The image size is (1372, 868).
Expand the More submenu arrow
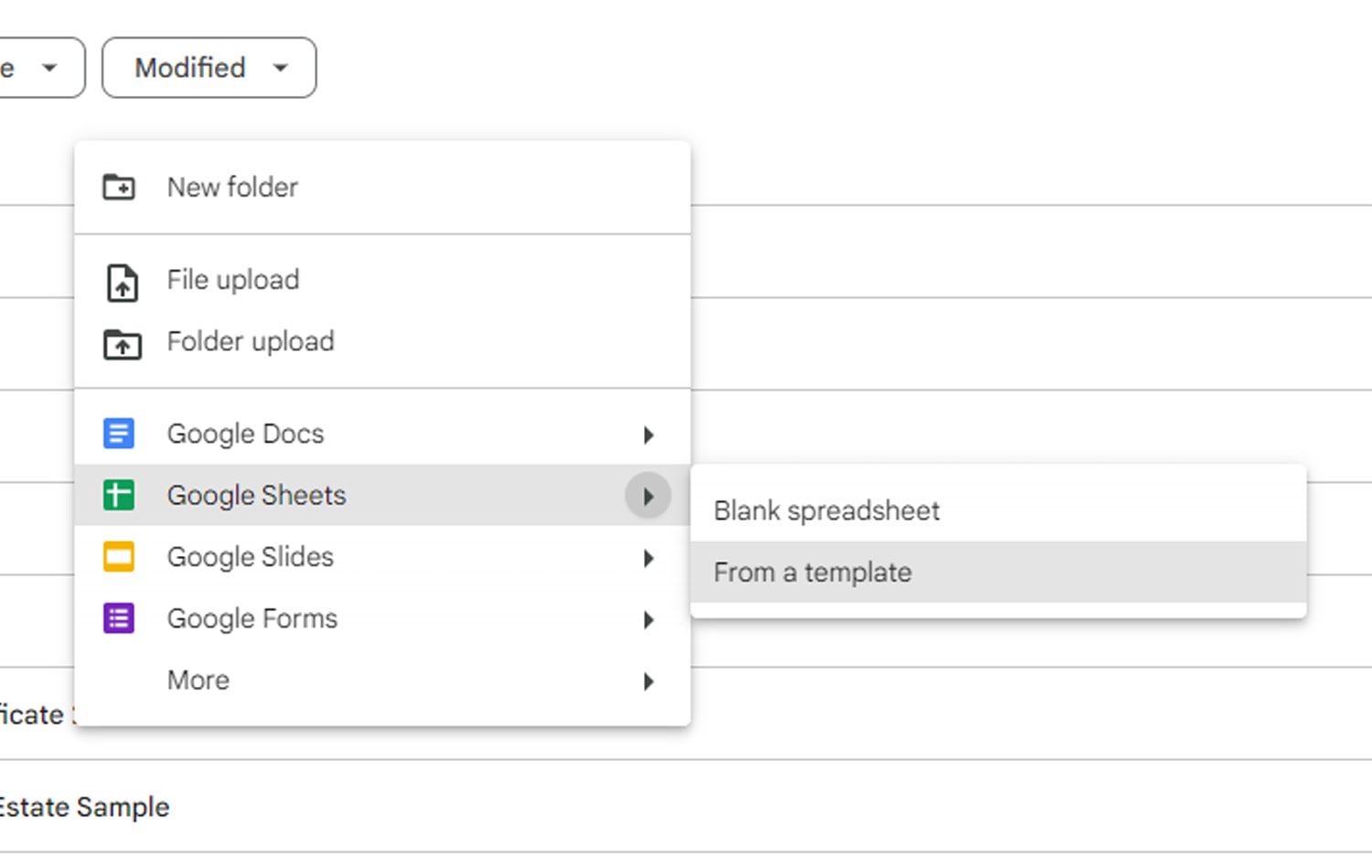[x=648, y=681]
